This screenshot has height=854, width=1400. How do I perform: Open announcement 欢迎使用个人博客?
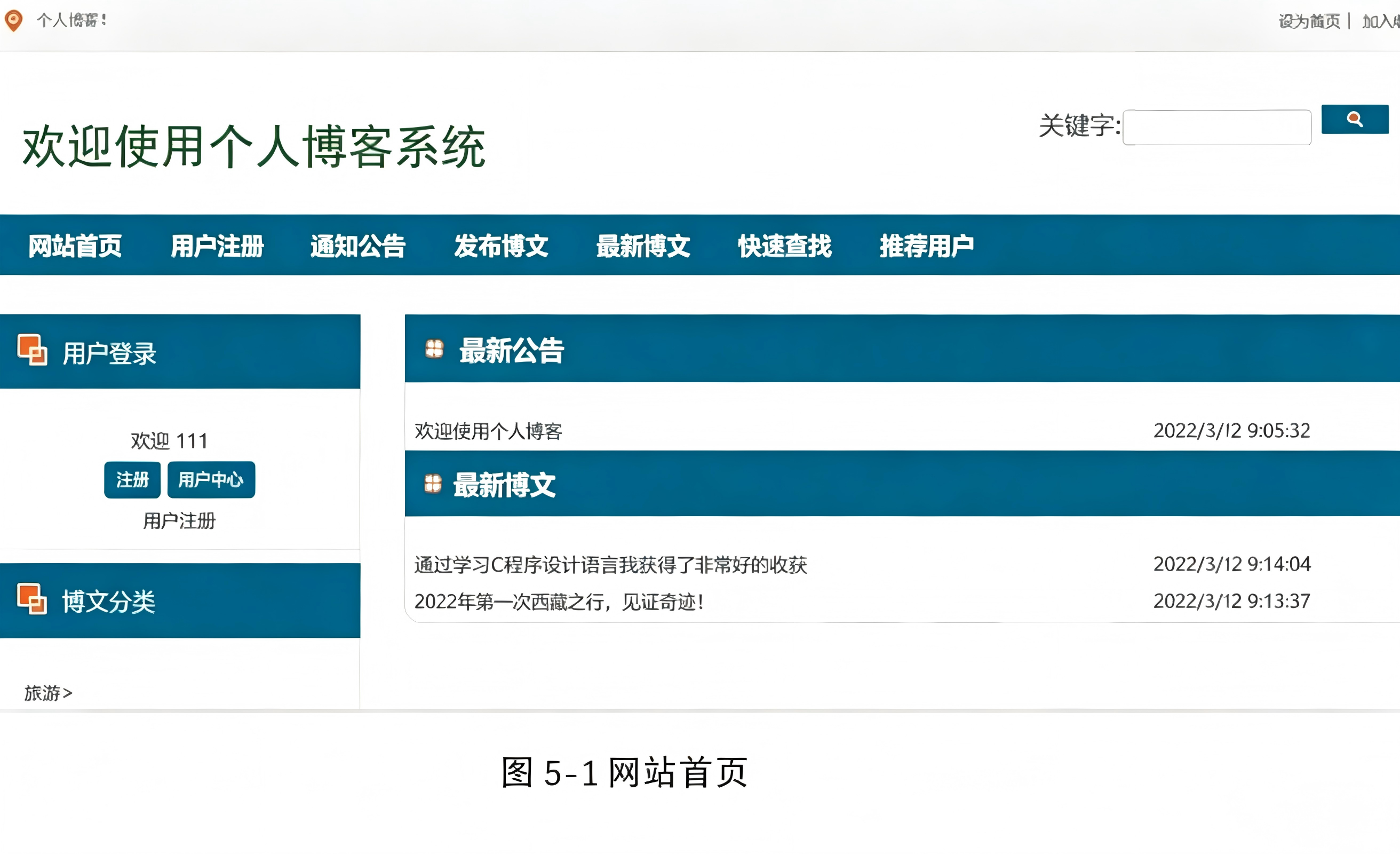[x=488, y=431]
